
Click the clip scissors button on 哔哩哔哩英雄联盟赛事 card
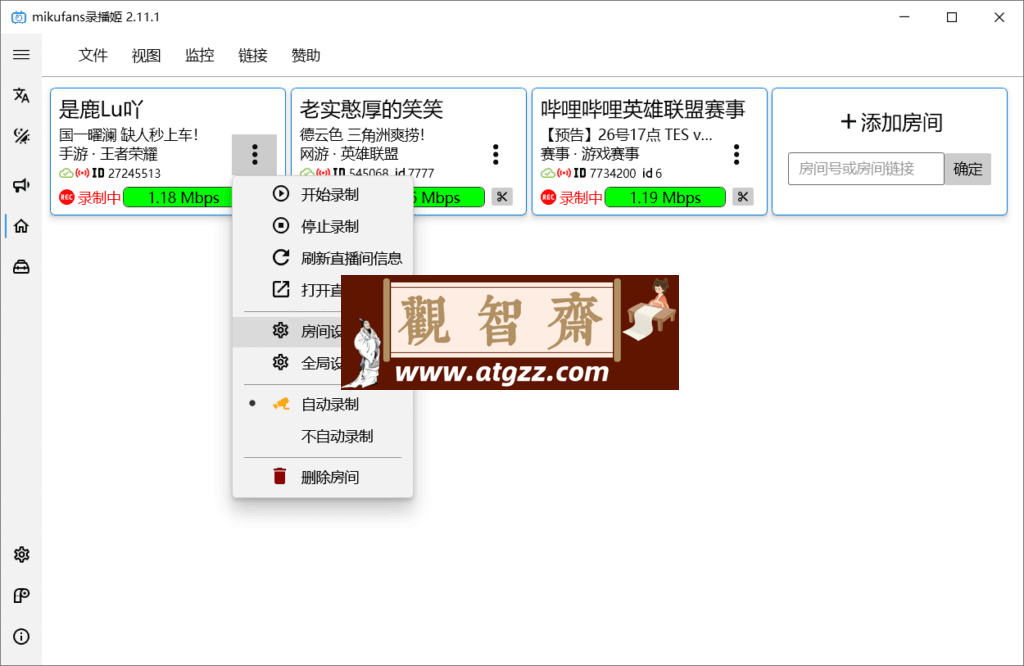pos(743,197)
